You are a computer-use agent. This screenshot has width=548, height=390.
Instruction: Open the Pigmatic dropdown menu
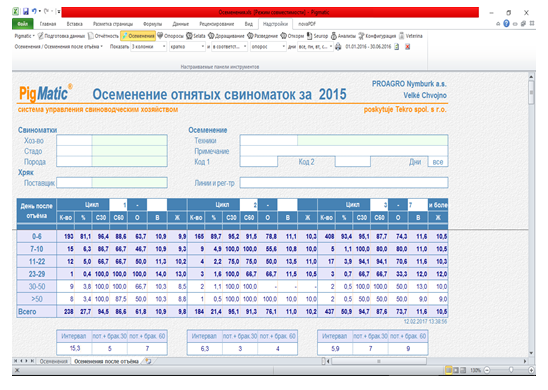pyautogui.click(x=24, y=36)
